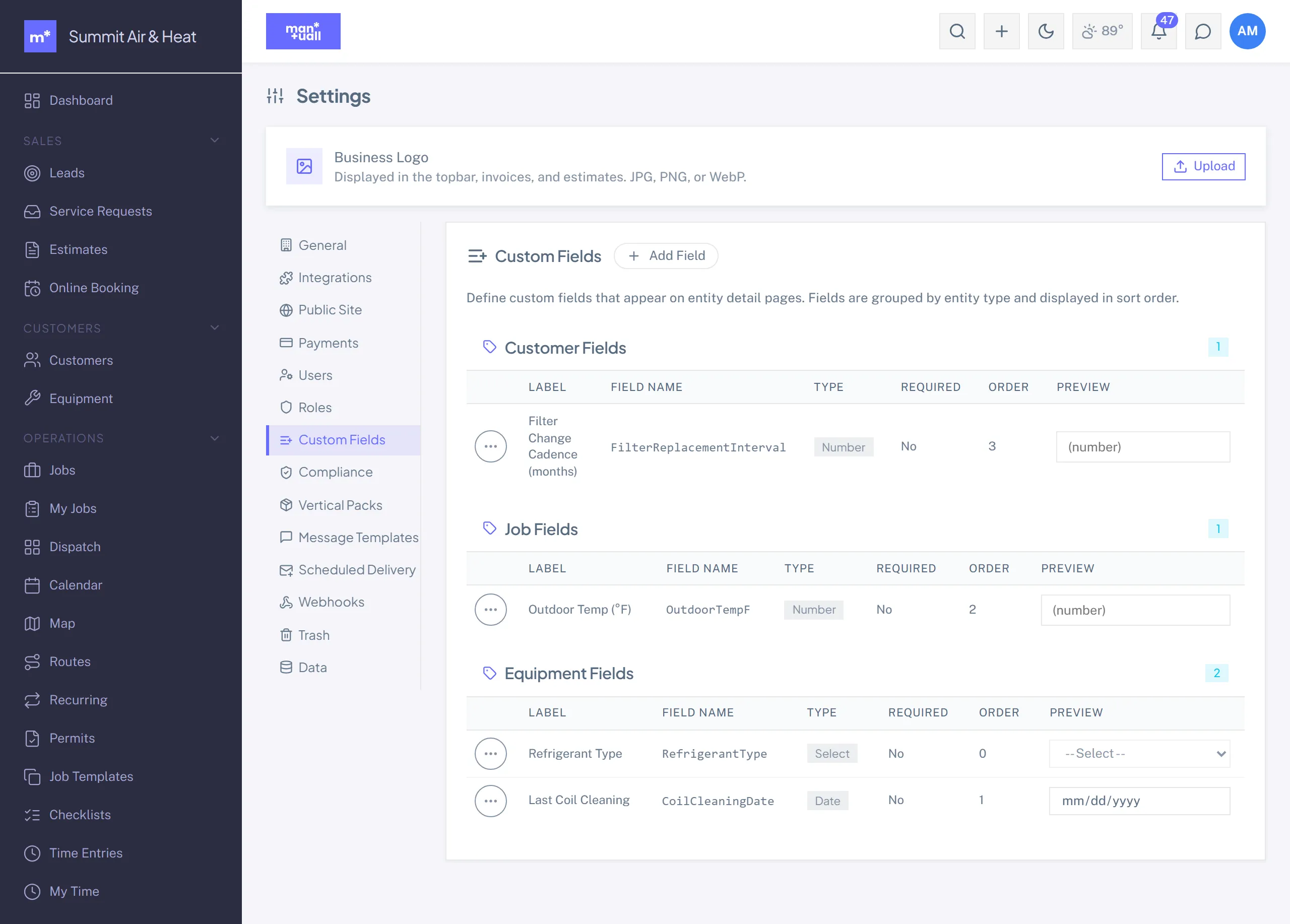Click the Settings sliders icon heading
Image resolution: width=1290 pixels, height=924 pixels.
pos(275,96)
